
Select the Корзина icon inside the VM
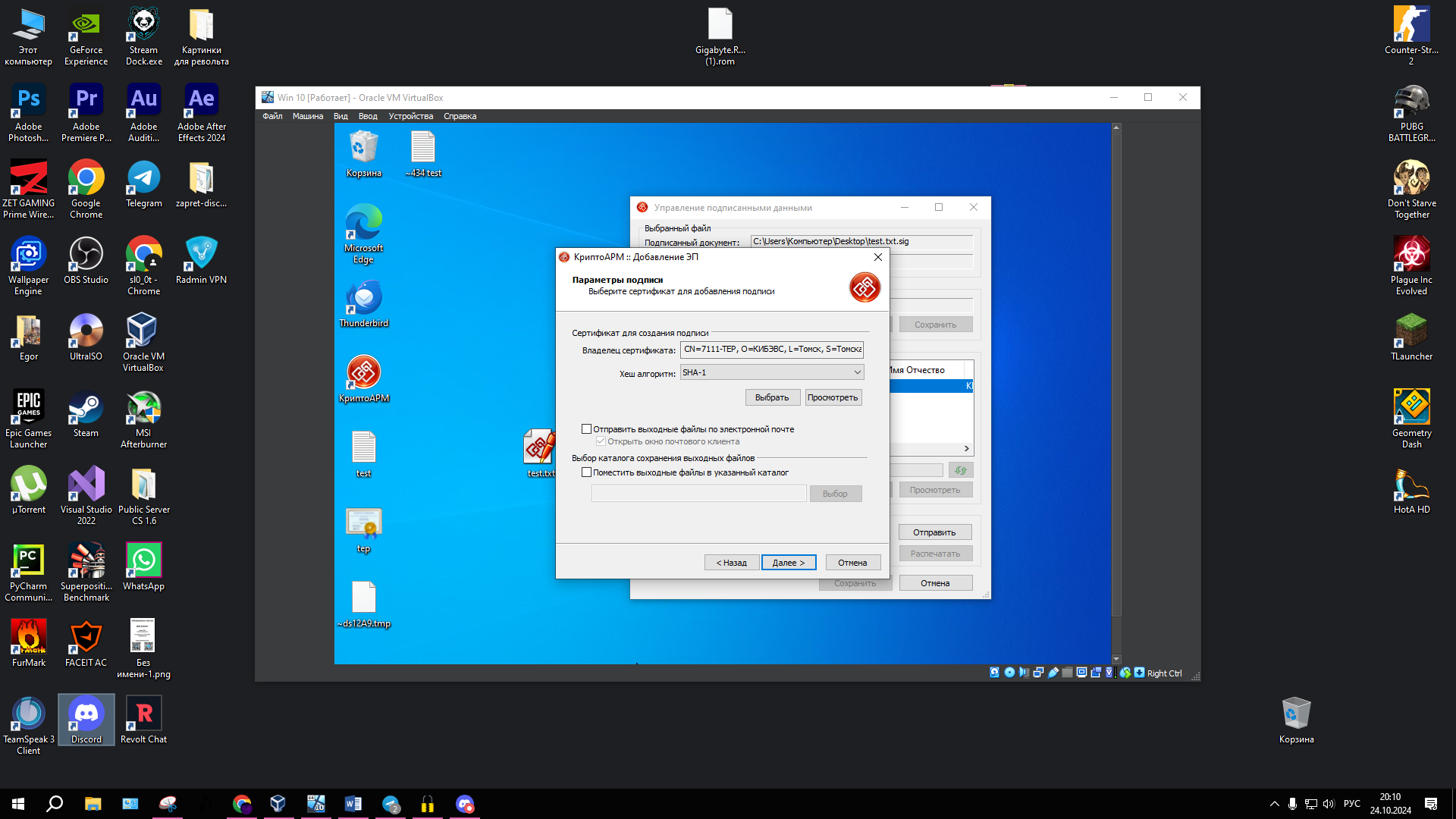(364, 154)
